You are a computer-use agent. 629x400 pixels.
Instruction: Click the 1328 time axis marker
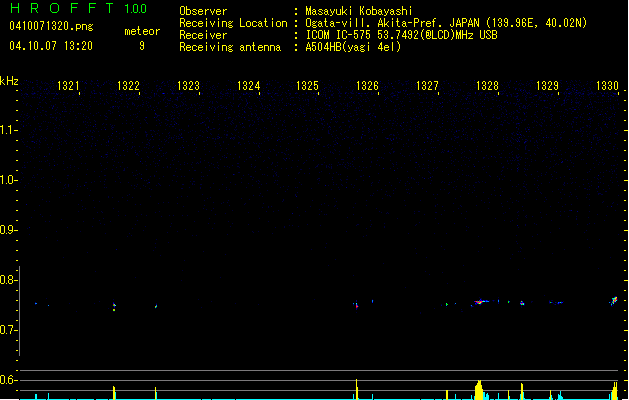coord(487,86)
